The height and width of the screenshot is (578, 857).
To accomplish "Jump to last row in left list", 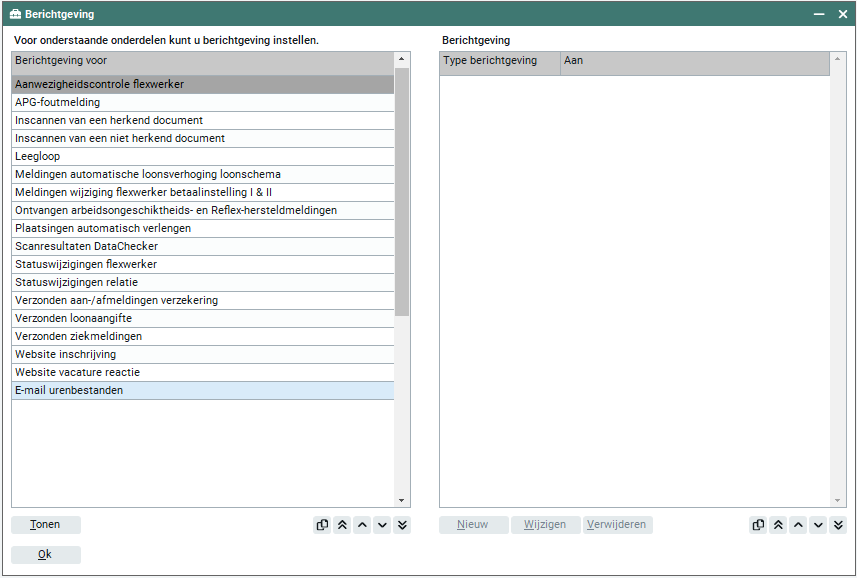I will [x=402, y=525].
